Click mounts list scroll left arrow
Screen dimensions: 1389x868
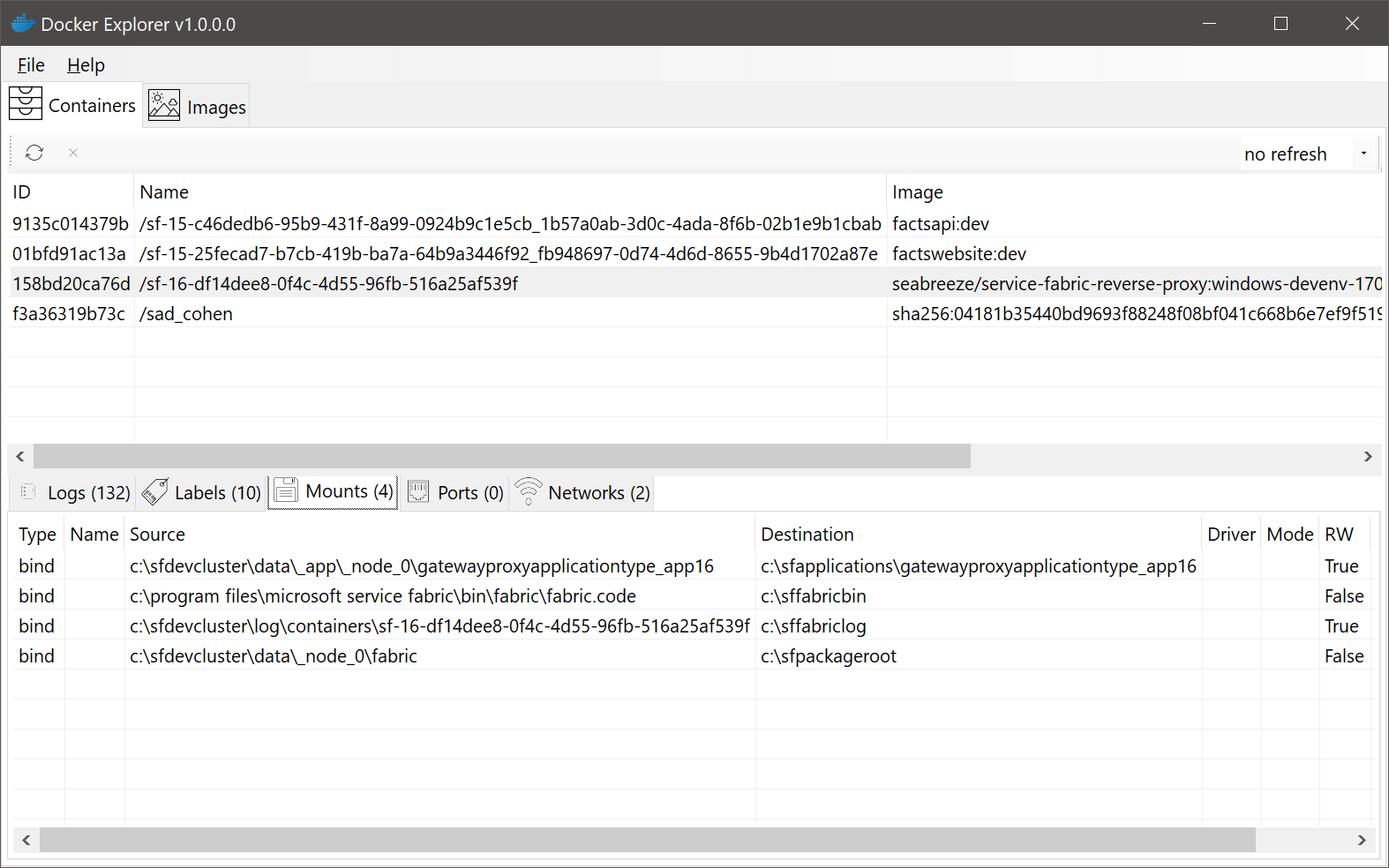(26, 840)
